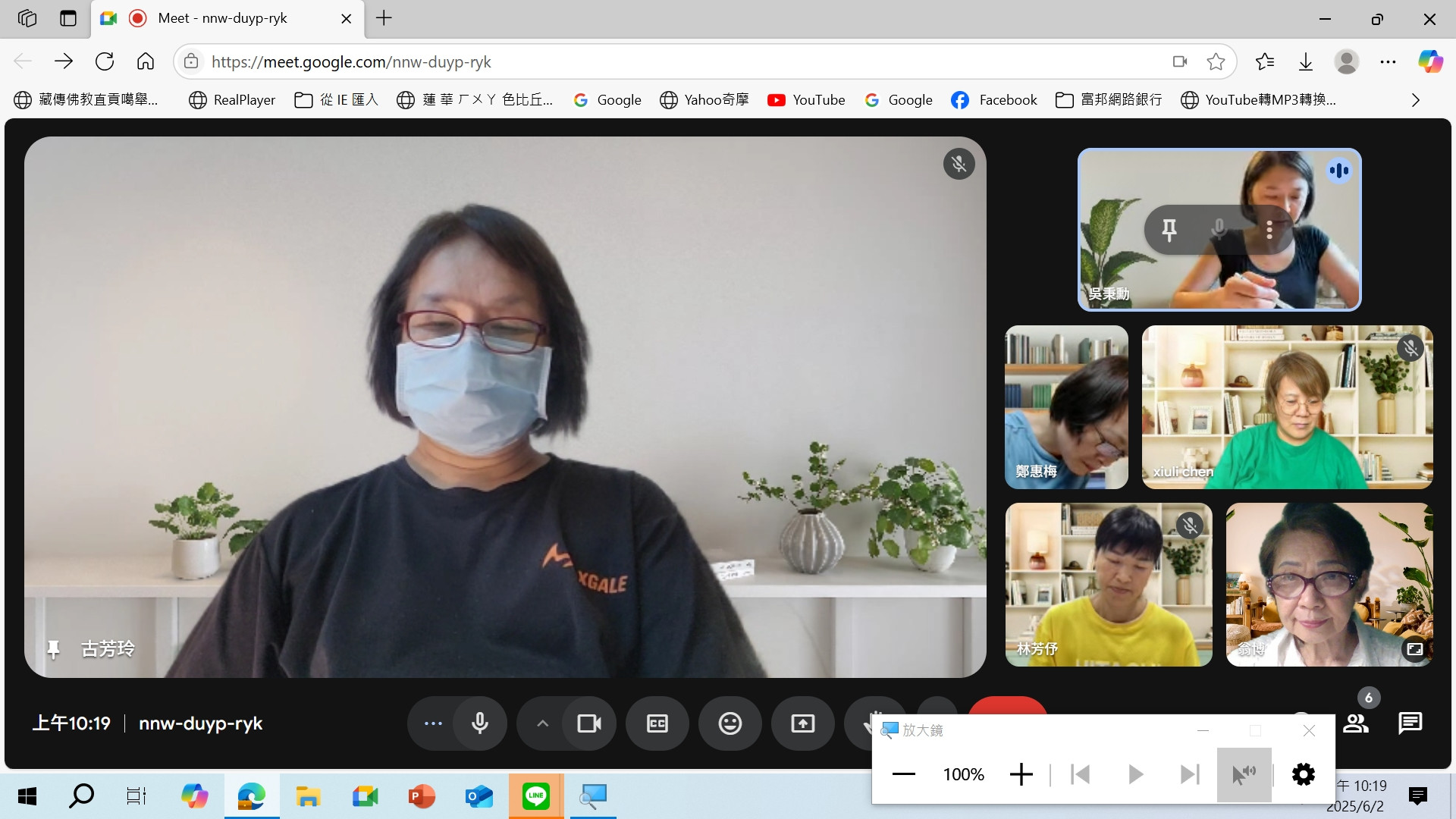Open the new tab plus button
The height and width of the screenshot is (819, 1456).
click(x=384, y=18)
